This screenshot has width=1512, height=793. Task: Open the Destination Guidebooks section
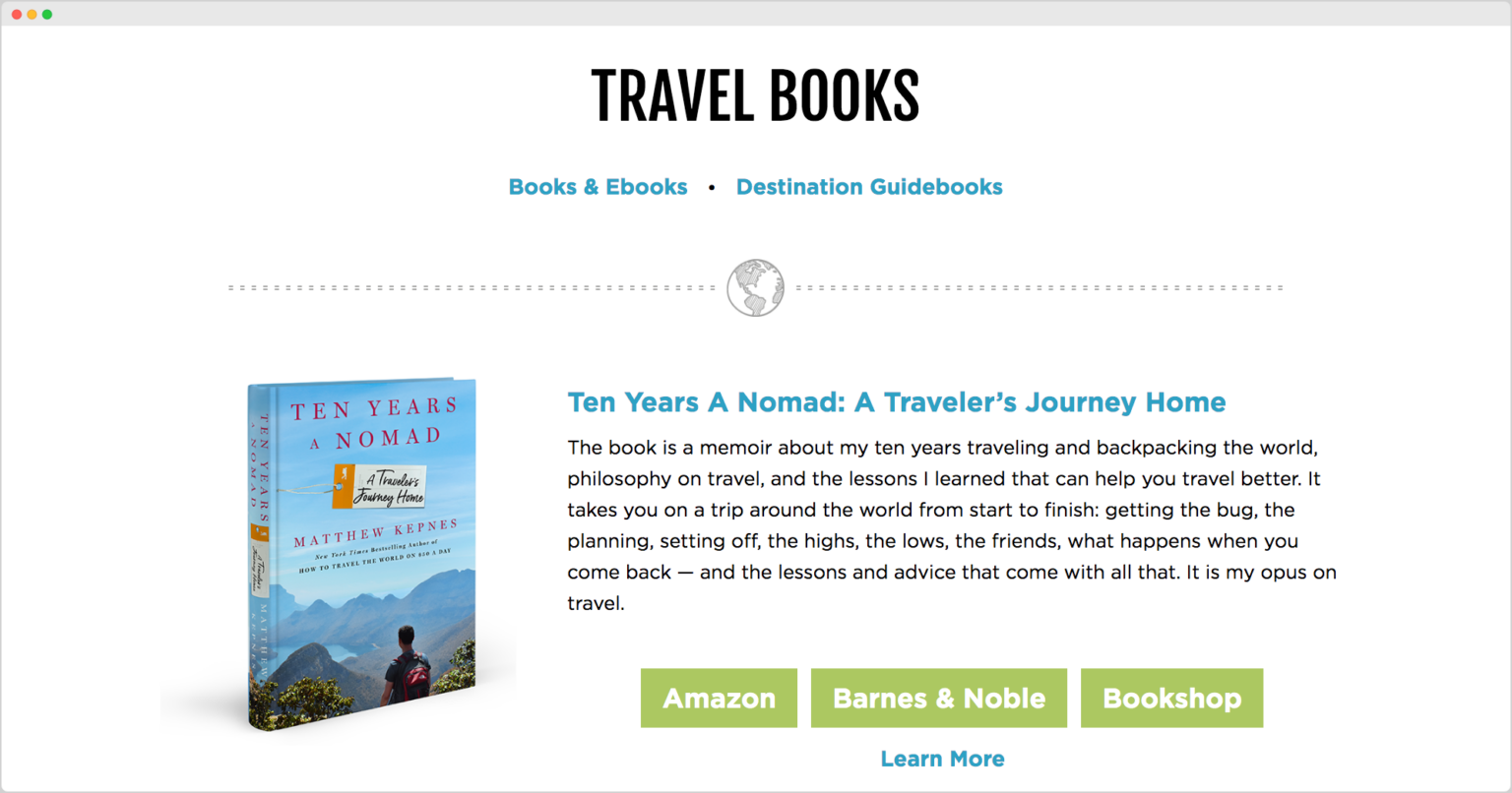click(869, 186)
